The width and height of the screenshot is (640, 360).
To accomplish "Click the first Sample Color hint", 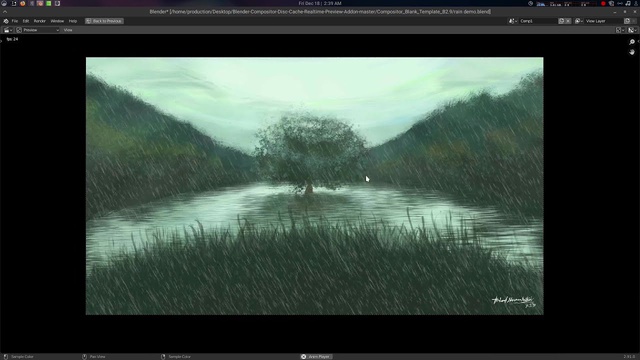I will [x=19, y=357].
